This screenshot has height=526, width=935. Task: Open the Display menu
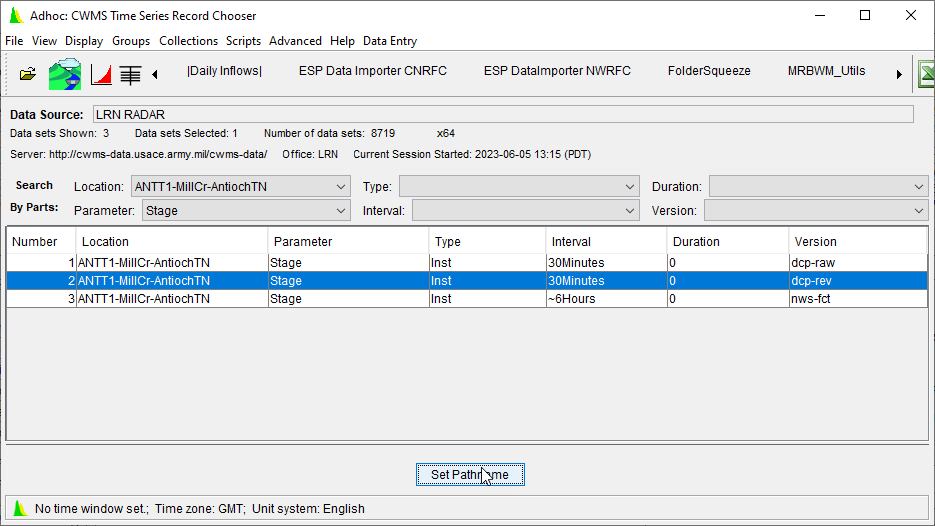point(84,41)
